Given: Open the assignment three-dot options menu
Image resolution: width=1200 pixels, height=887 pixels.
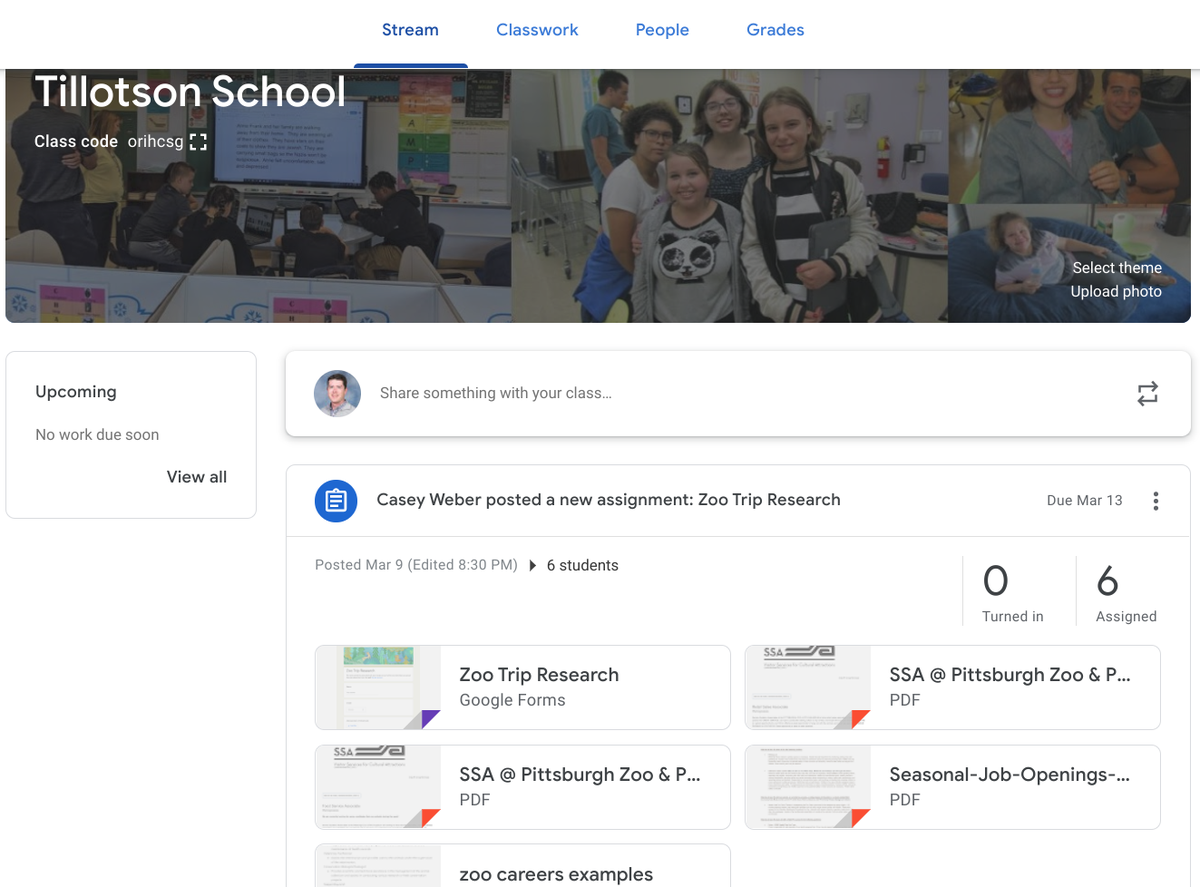Looking at the screenshot, I should pos(1155,501).
